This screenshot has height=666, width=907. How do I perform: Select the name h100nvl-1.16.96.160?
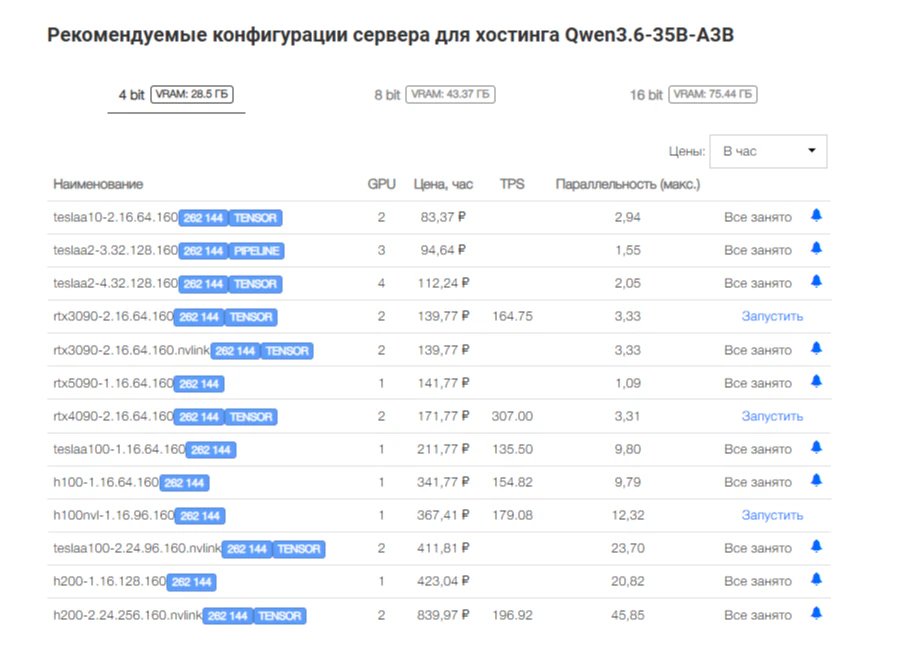coord(114,514)
